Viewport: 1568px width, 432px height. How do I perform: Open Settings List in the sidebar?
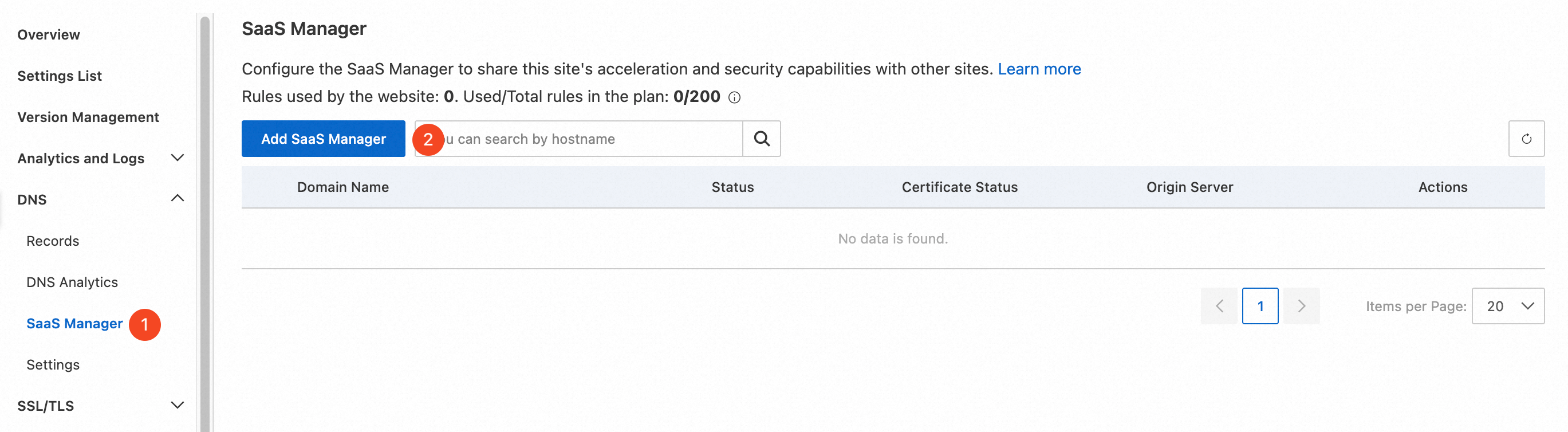[x=60, y=76]
